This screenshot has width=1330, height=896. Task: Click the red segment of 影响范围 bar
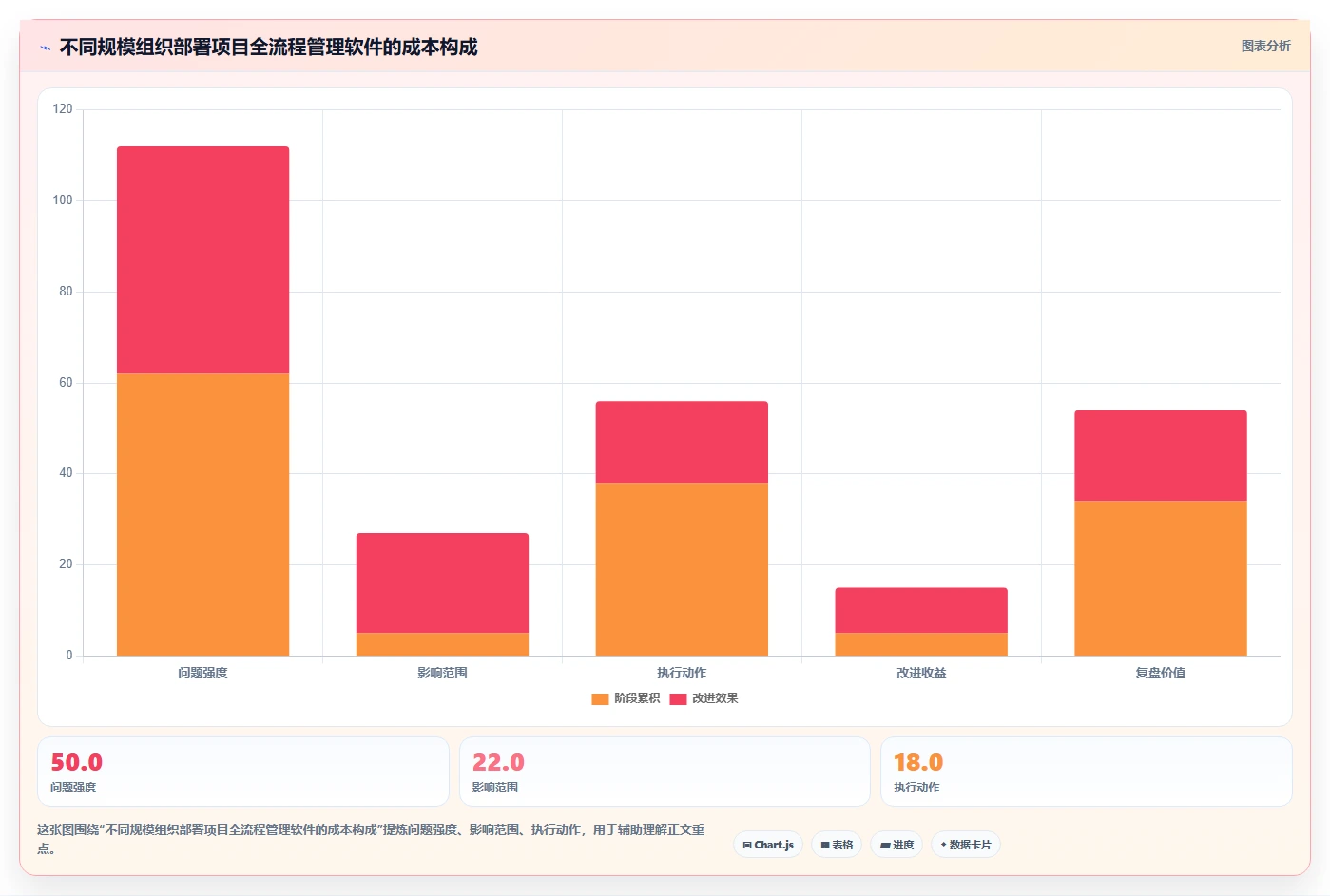442,582
